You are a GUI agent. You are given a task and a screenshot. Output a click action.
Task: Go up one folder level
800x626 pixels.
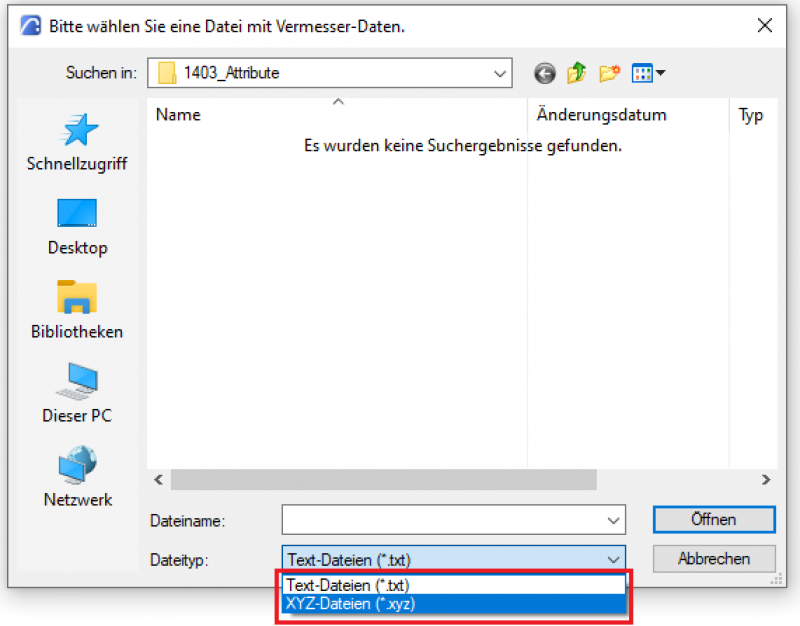[x=576, y=73]
